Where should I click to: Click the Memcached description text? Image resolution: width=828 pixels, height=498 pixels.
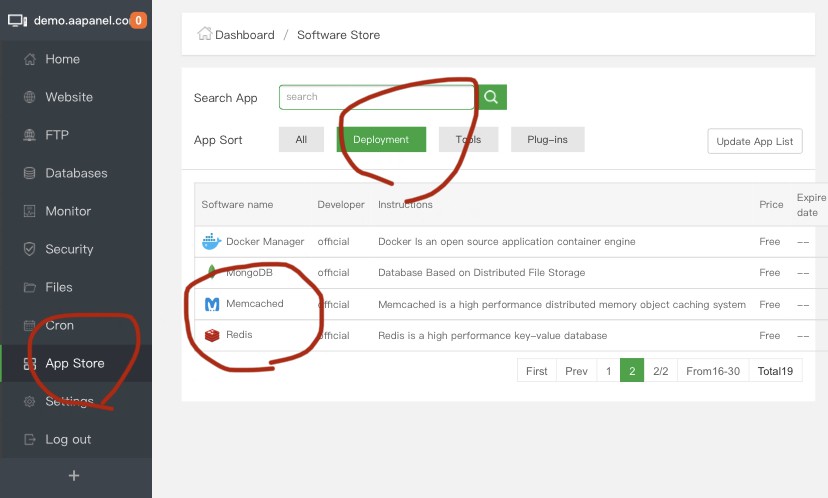[562, 304]
